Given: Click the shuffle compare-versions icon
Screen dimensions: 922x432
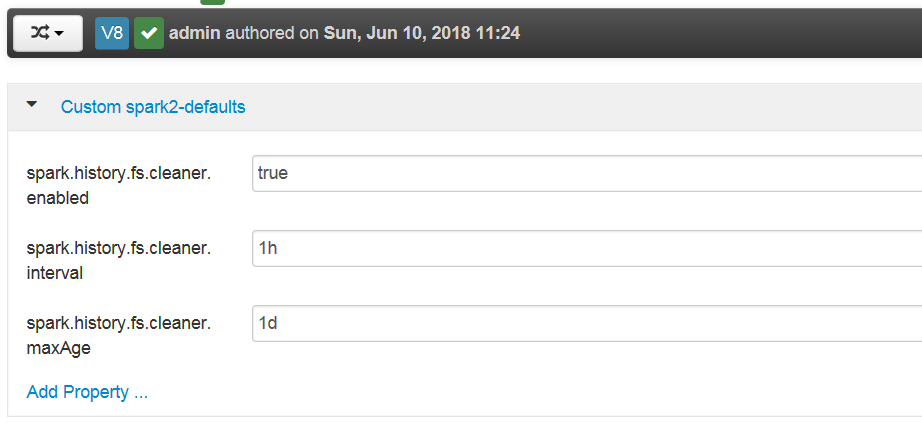Looking at the screenshot, I should 39,33.
